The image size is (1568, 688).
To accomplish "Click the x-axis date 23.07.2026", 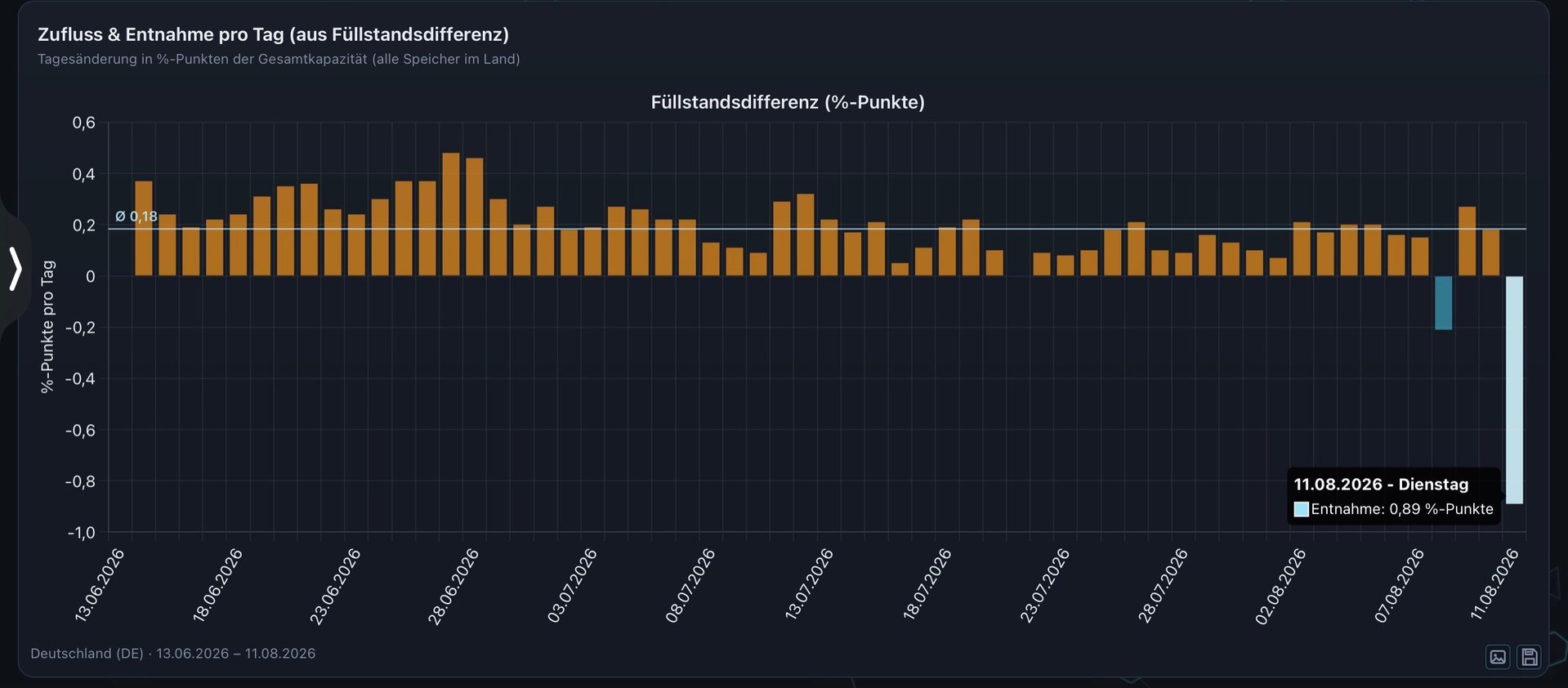I will (x=1045, y=585).
